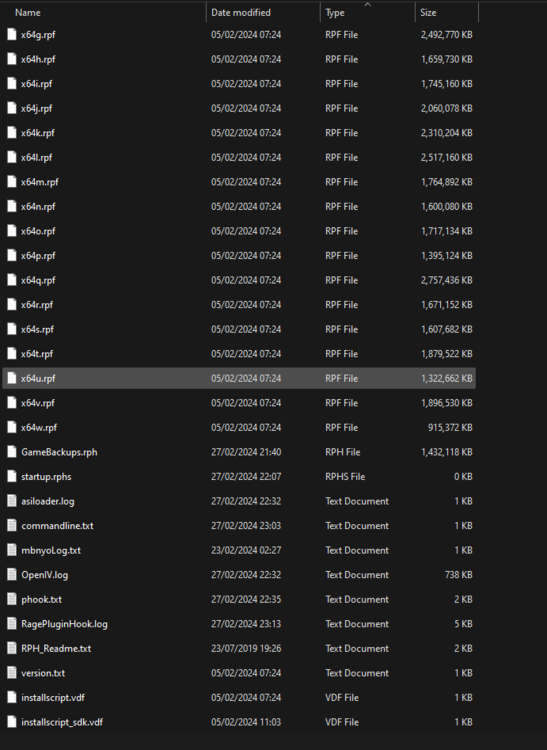Click the size value 738 KB

[x=459, y=575]
